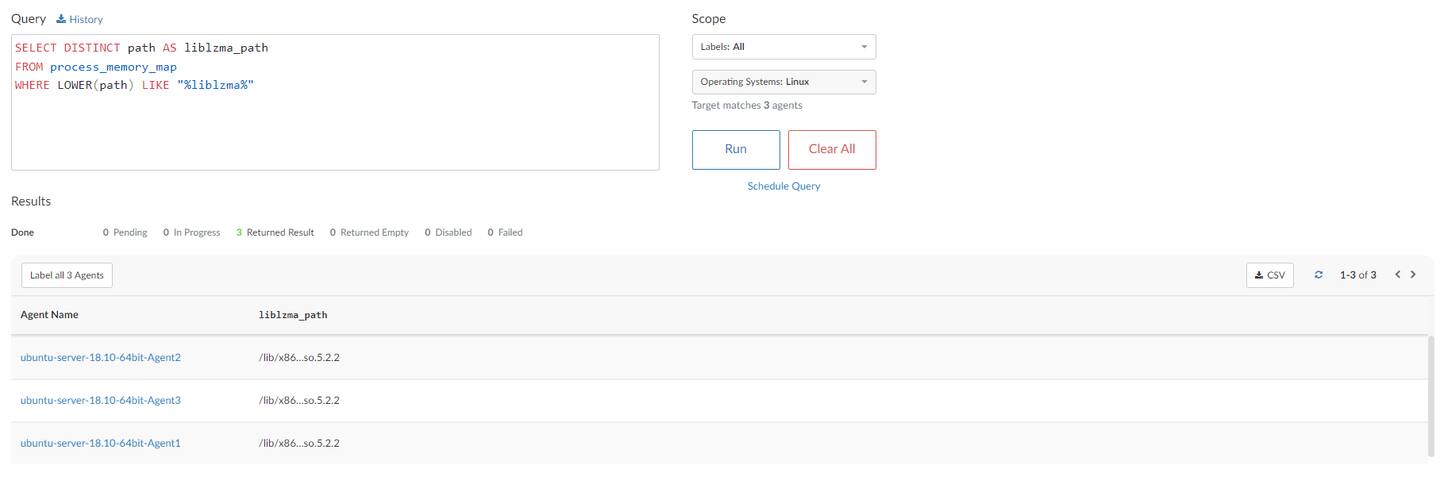Image resolution: width=1440 pixels, height=484 pixels.
Task: Click the Schedule Query link
Action: [x=783, y=186]
